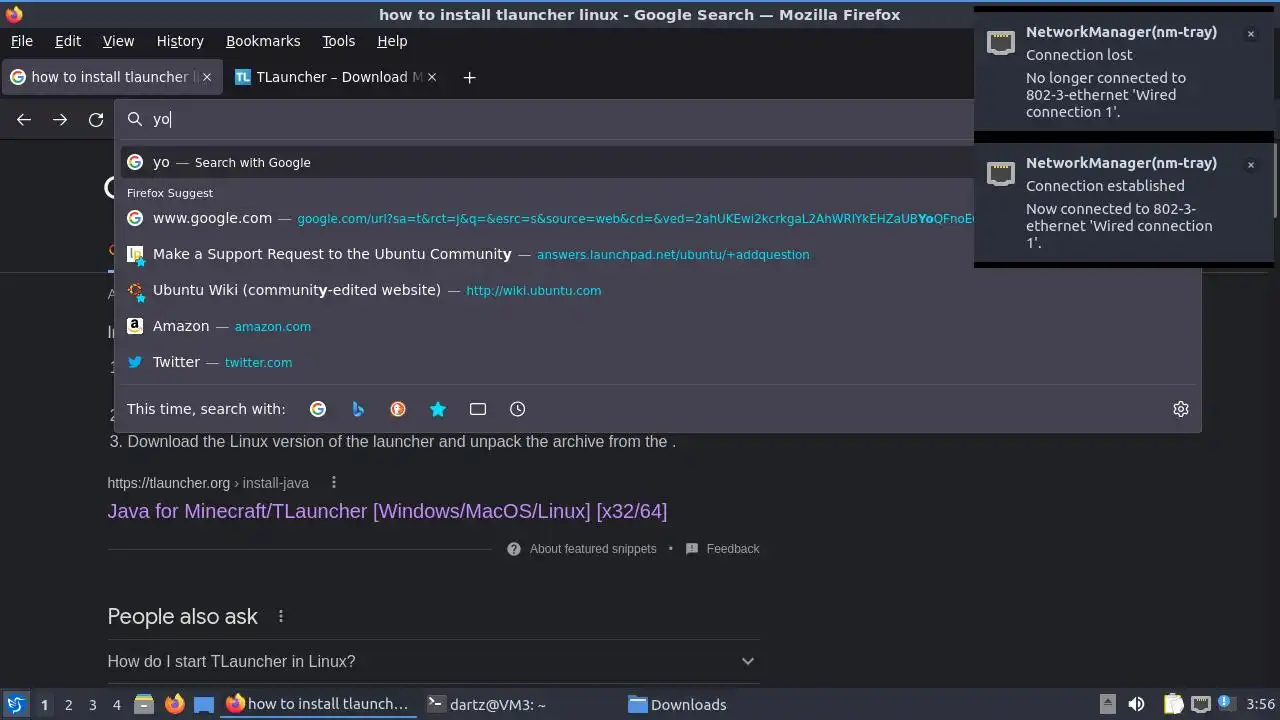Image resolution: width=1280 pixels, height=720 pixels.
Task: Open the removable media tray icon
Action: point(1107,704)
